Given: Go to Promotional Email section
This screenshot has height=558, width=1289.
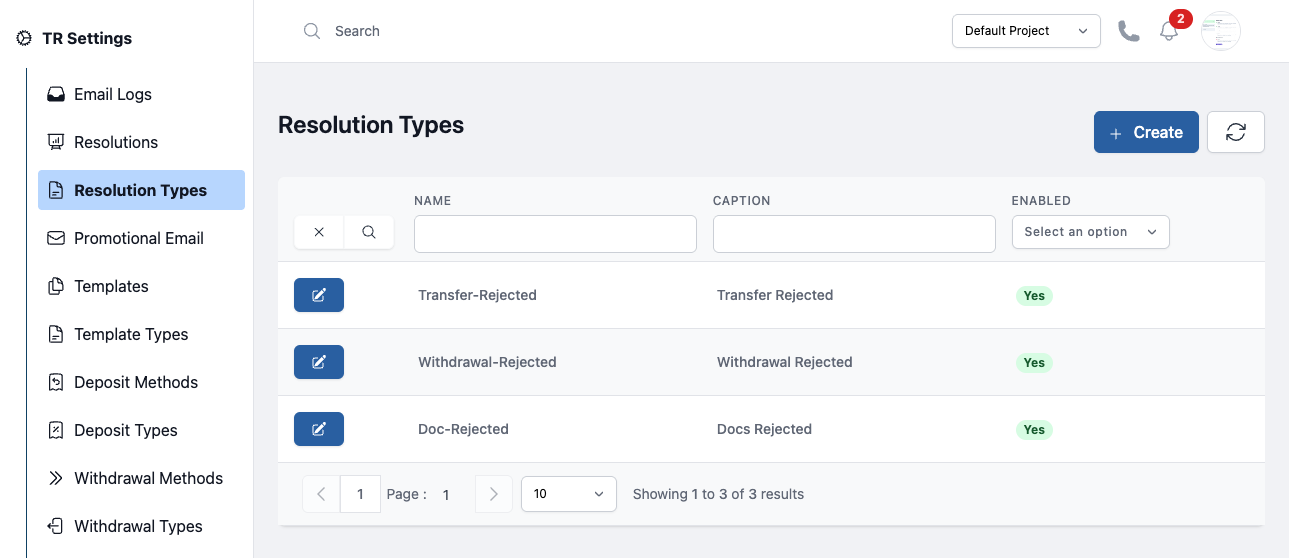Looking at the screenshot, I should pos(141,238).
